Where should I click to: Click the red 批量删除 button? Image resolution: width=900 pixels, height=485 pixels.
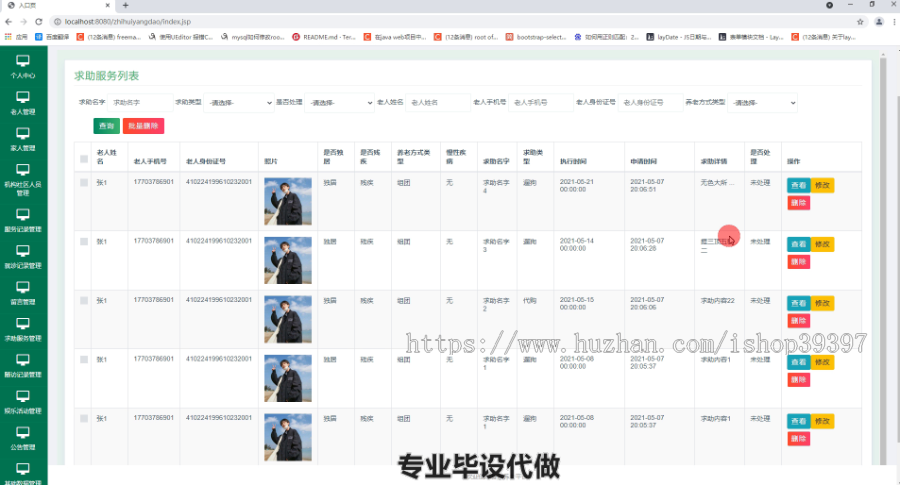pyautogui.click(x=143, y=126)
